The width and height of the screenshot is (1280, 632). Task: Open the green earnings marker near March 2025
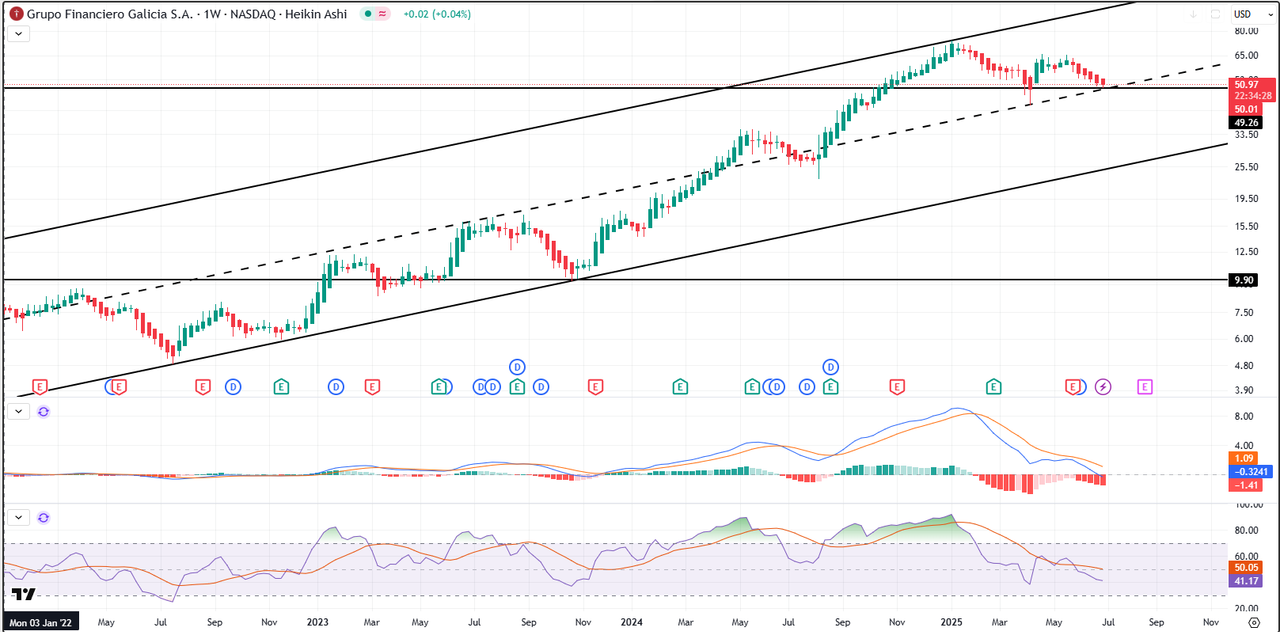994,386
